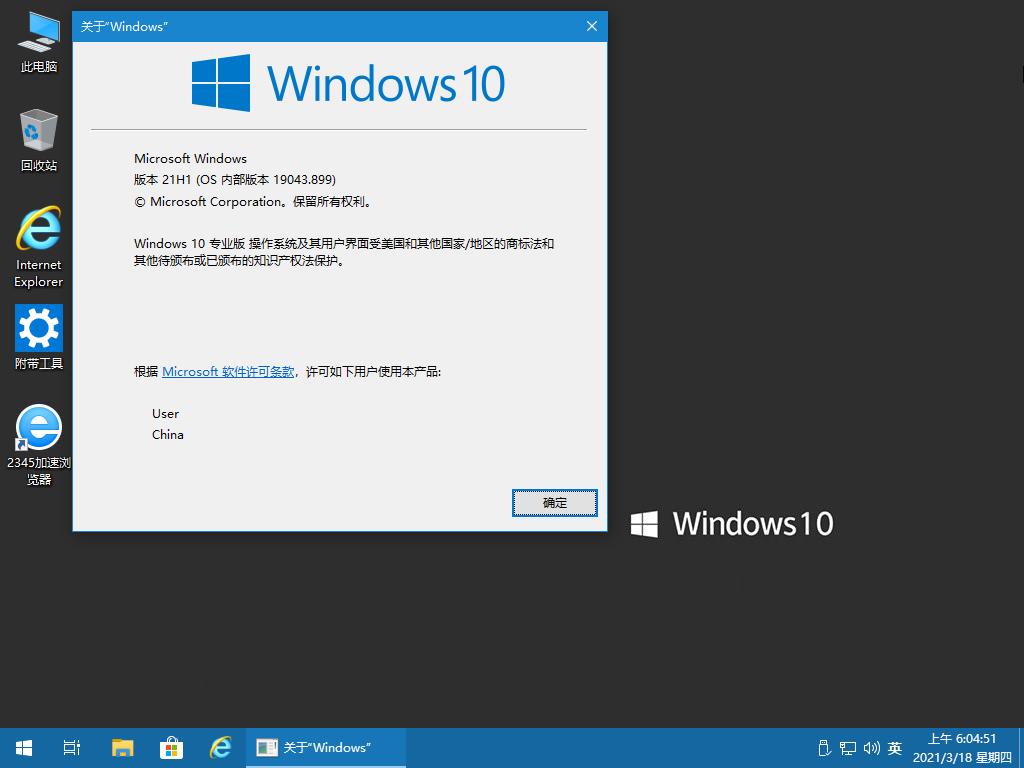Open Microsoft Store from the taskbar
This screenshot has height=768, width=1024.
coord(171,748)
